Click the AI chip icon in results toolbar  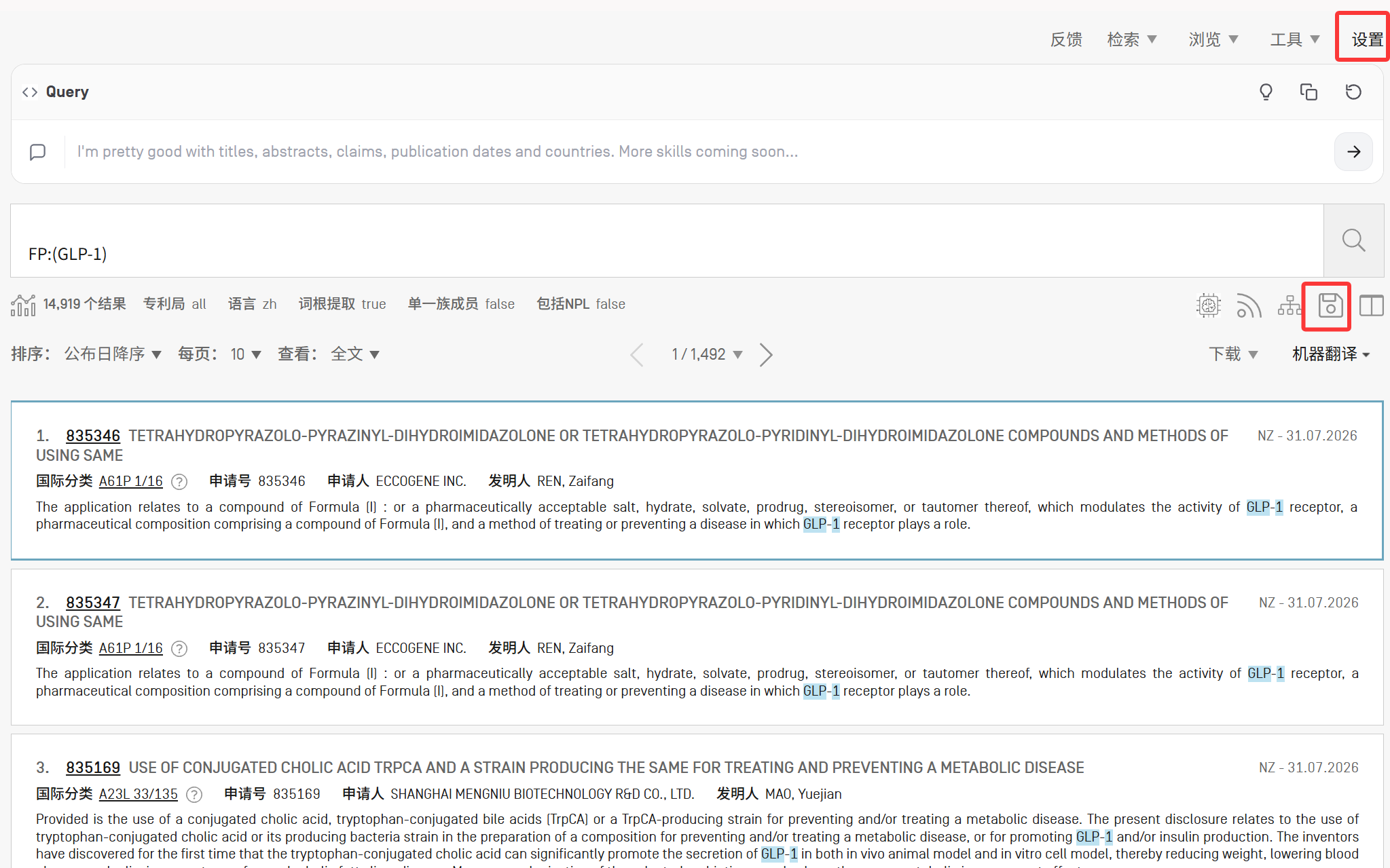click(1208, 305)
